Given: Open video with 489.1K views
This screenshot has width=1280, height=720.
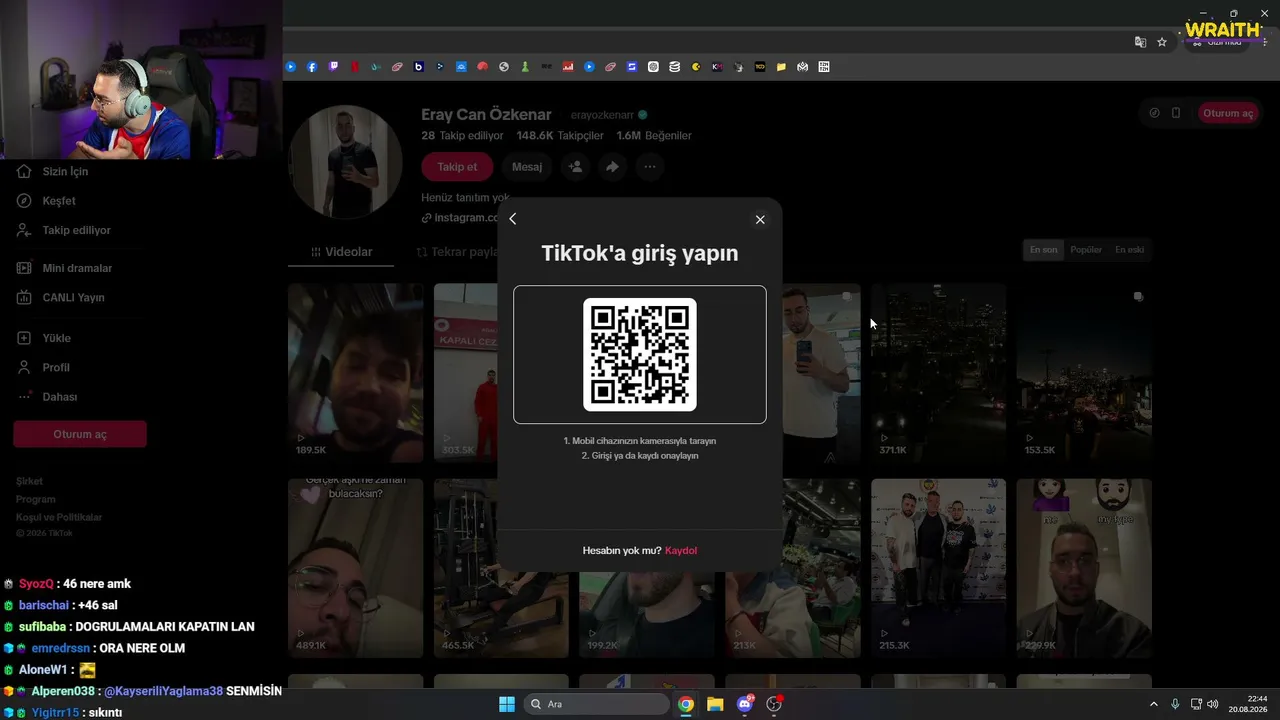Looking at the screenshot, I should click(356, 567).
